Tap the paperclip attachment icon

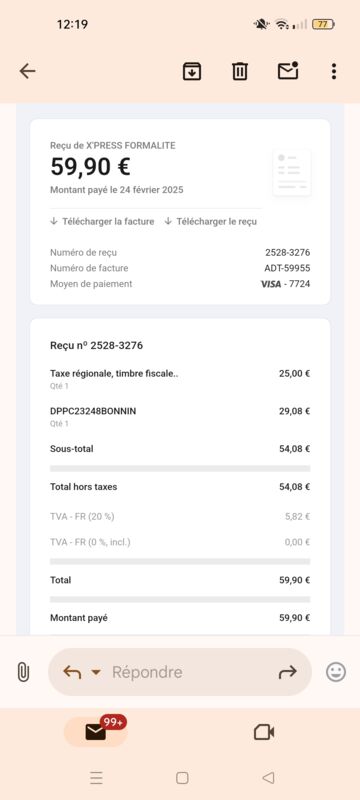pyautogui.click(x=22, y=672)
